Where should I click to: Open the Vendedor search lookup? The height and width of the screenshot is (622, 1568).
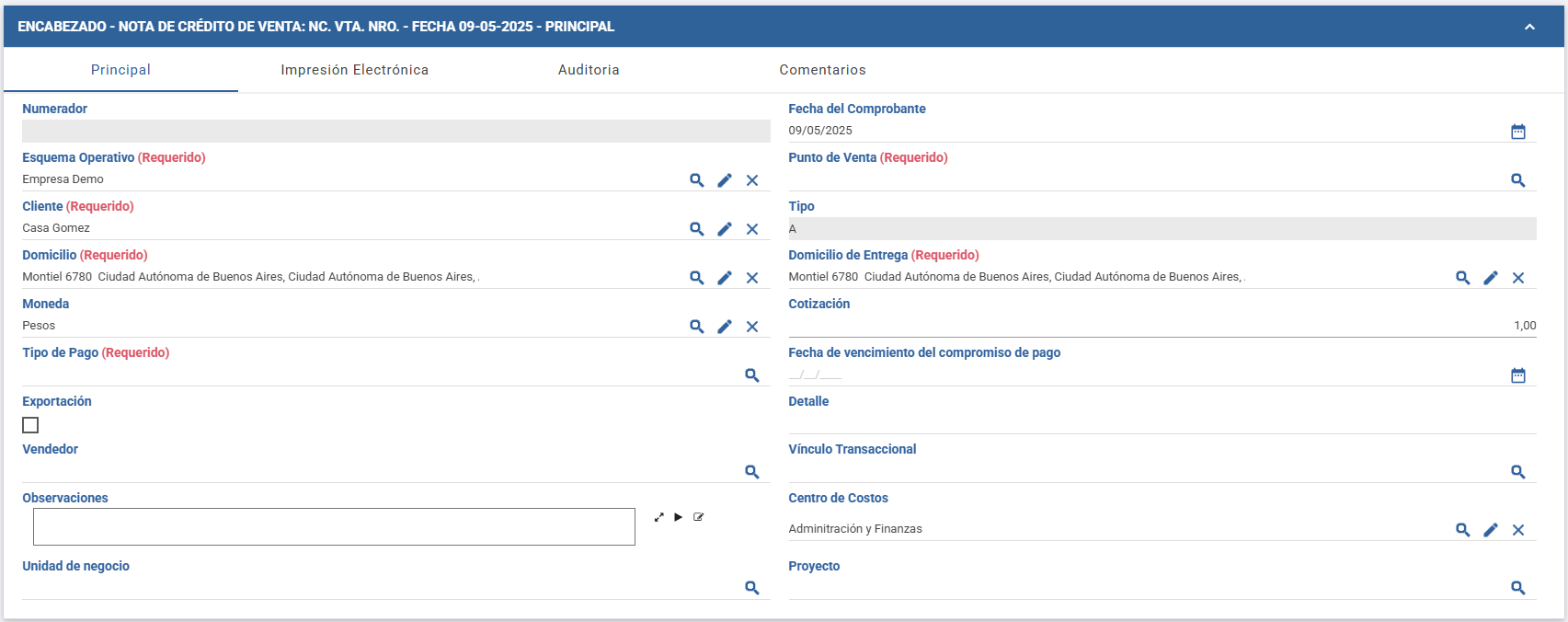tap(752, 472)
